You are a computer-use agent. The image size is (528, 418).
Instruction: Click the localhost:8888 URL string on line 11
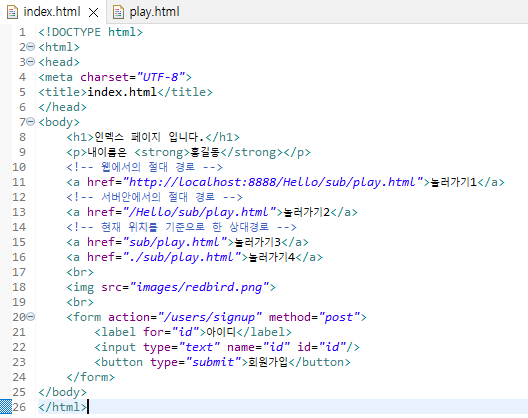(273, 182)
